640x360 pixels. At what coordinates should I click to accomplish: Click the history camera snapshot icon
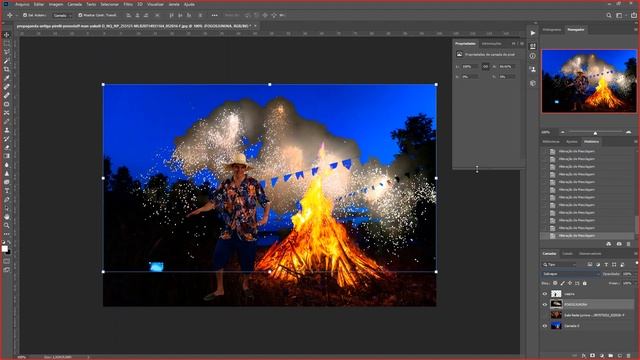[x=619, y=244]
